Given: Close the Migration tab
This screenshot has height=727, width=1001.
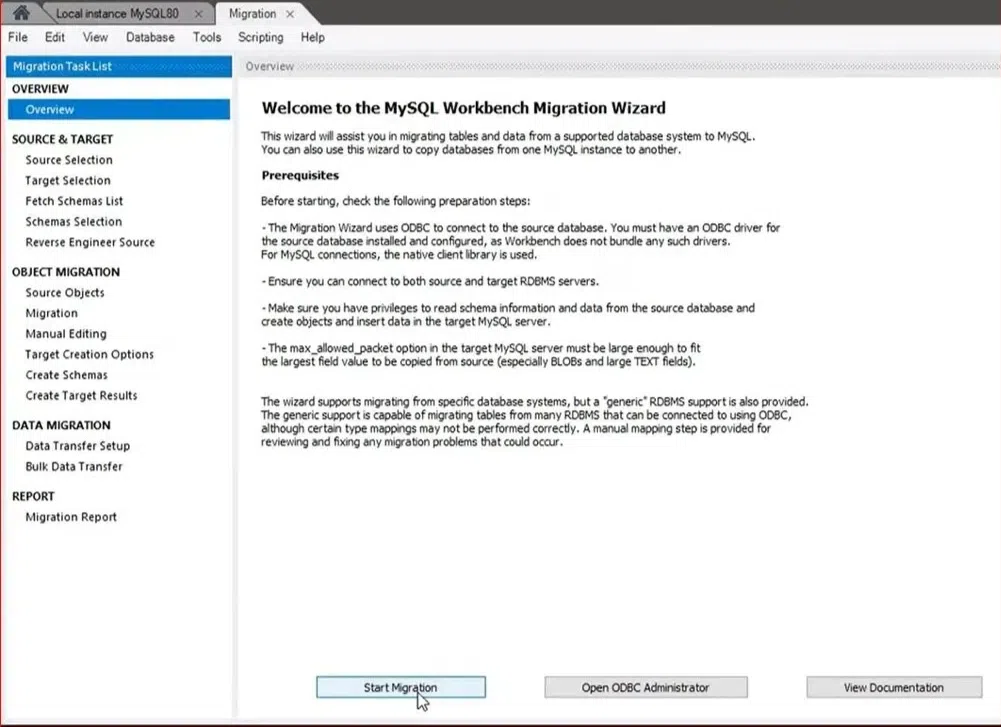Looking at the screenshot, I should (x=290, y=13).
